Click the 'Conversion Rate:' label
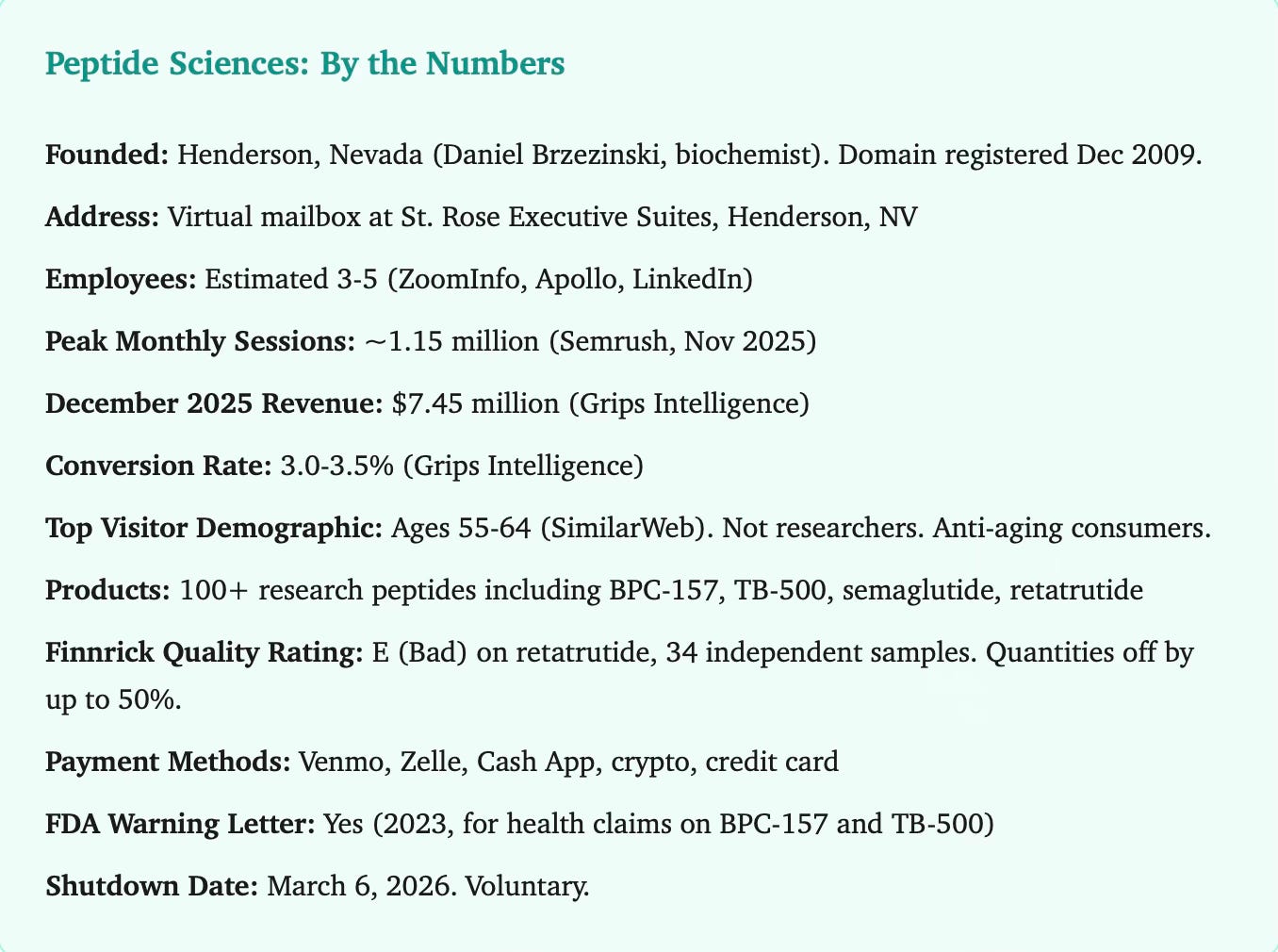The width and height of the screenshot is (1278, 952). pyautogui.click(x=158, y=467)
